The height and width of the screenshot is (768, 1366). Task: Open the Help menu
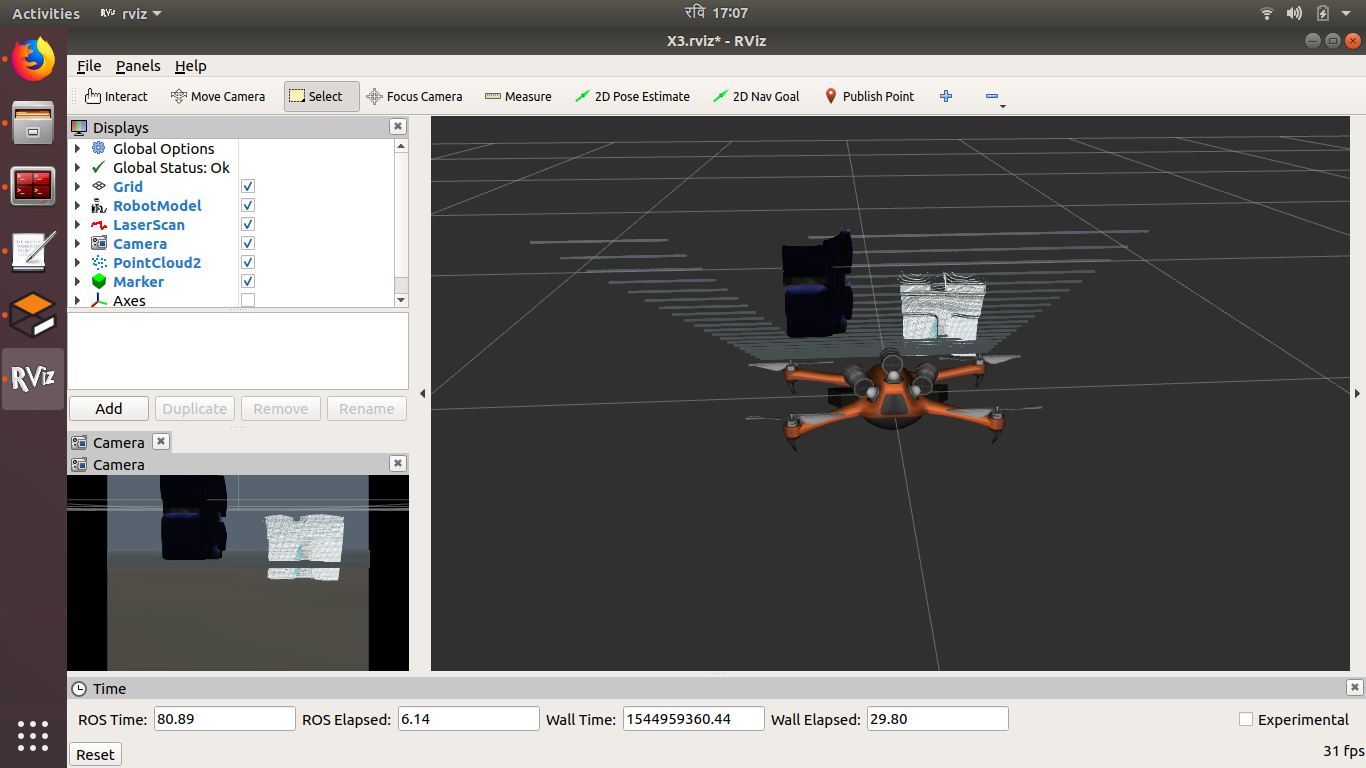pos(190,65)
